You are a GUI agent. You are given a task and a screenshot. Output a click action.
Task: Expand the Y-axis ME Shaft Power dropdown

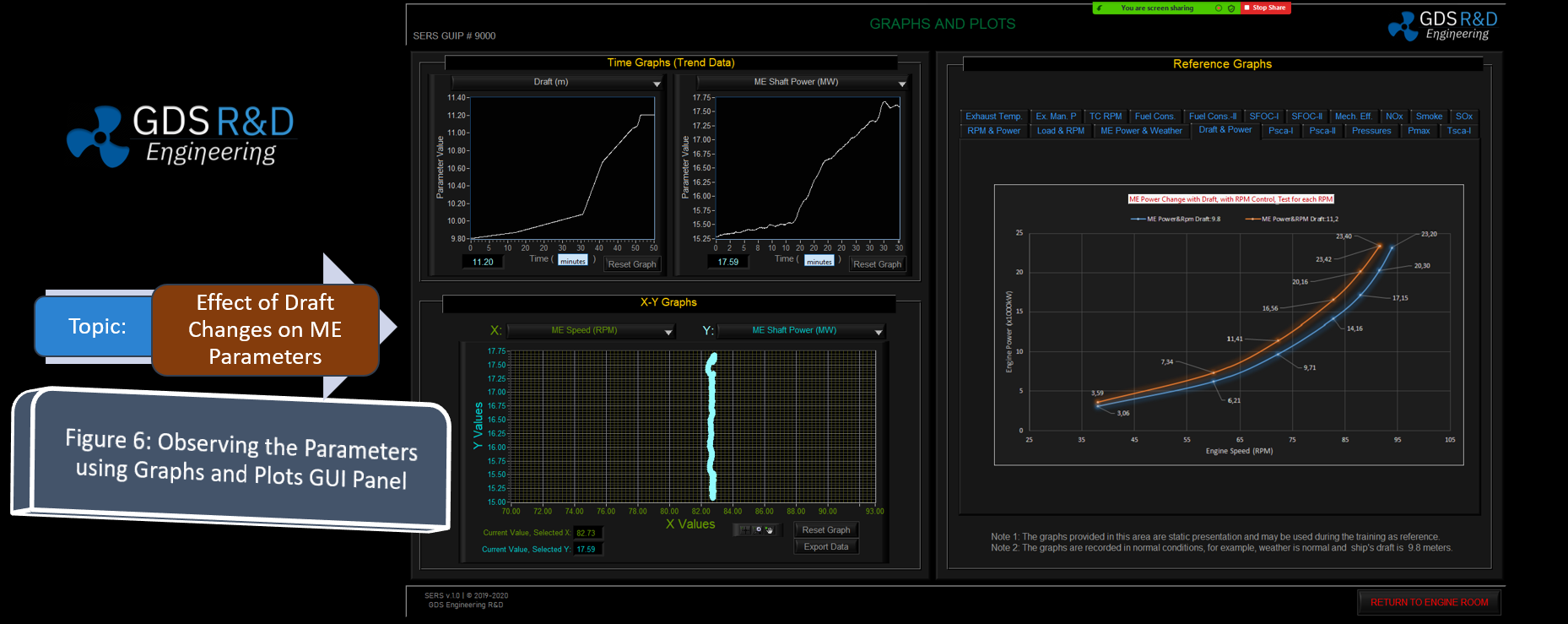pos(878,331)
